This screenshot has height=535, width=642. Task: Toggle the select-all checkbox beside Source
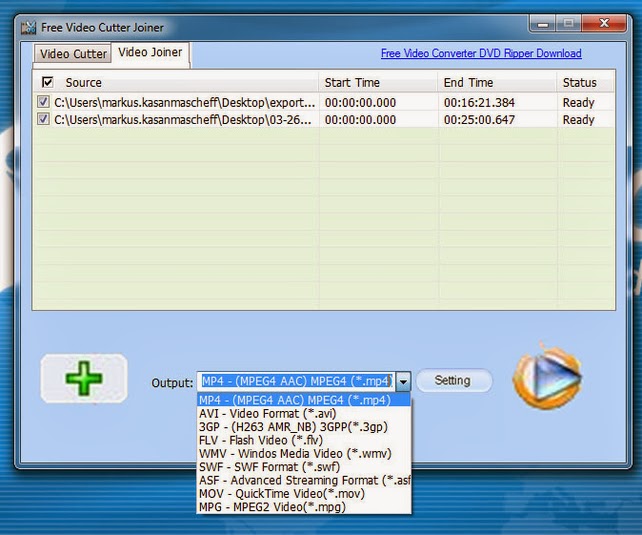coord(47,82)
